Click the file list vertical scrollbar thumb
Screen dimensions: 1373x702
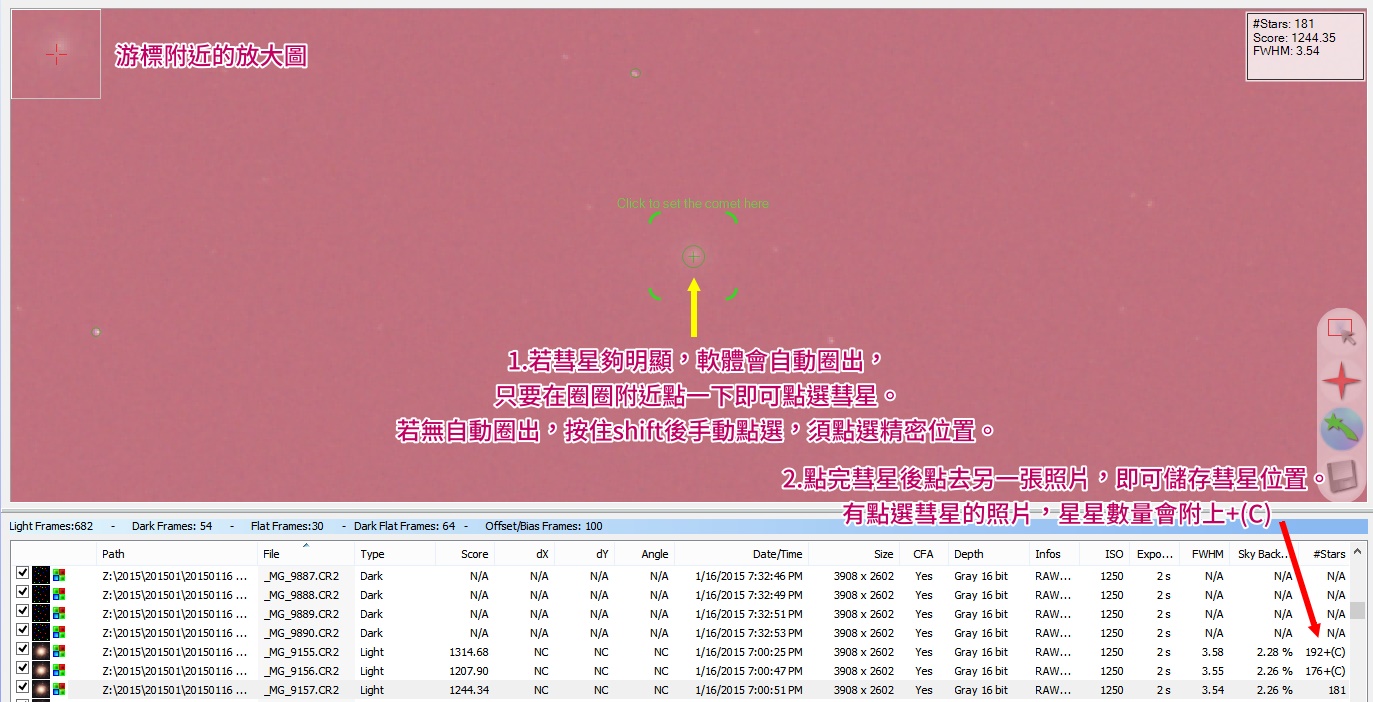1357,610
